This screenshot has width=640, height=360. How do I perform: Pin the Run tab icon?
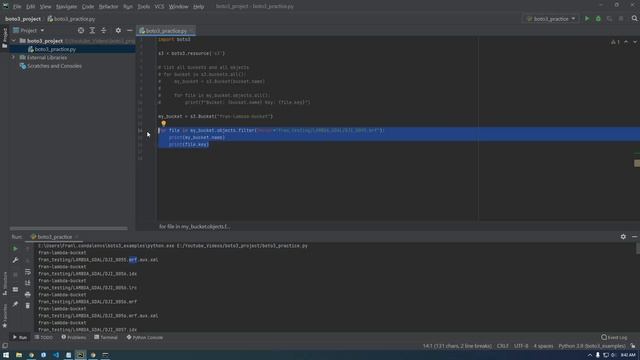pyautogui.click(x=15, y=304)
